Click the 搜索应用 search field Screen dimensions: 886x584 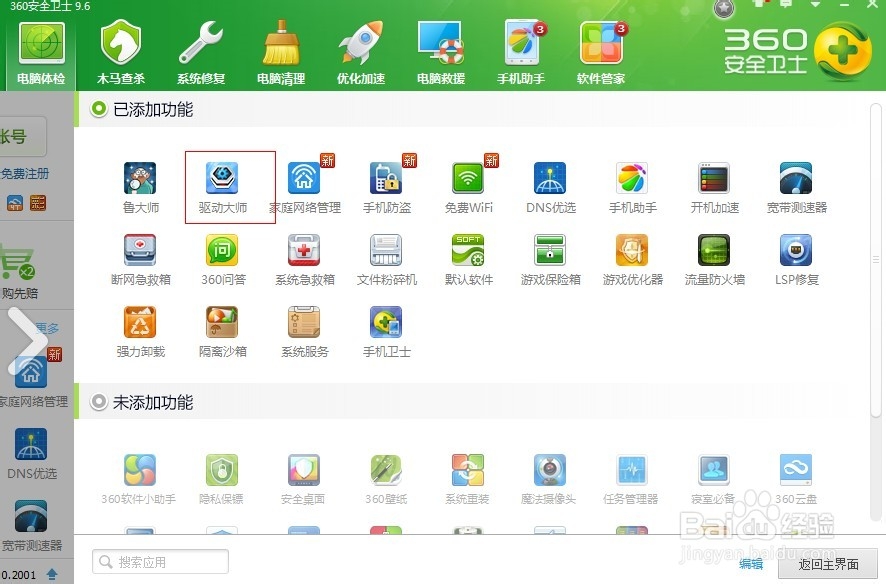160,561
